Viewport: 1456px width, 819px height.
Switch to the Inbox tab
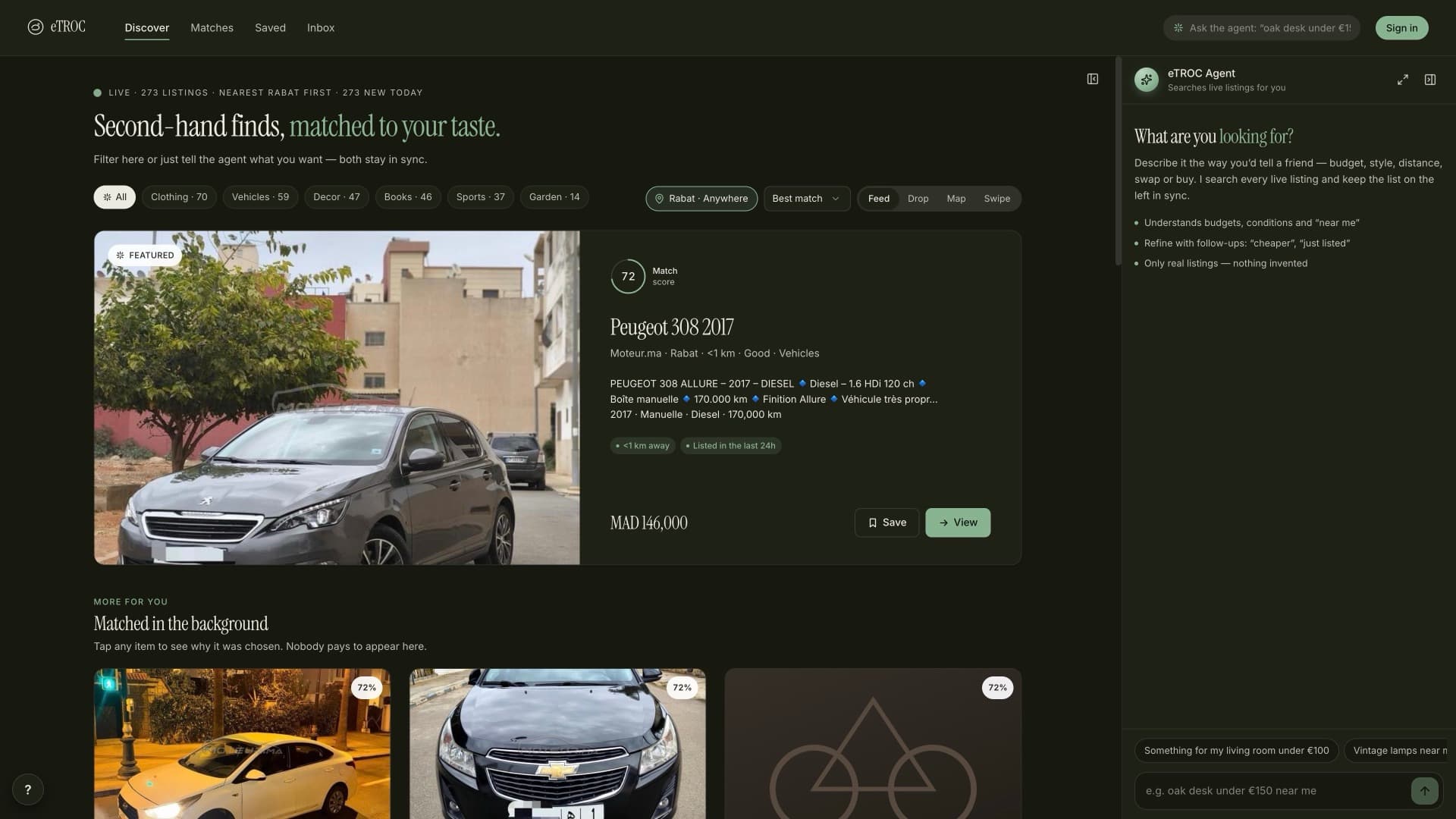321,27
